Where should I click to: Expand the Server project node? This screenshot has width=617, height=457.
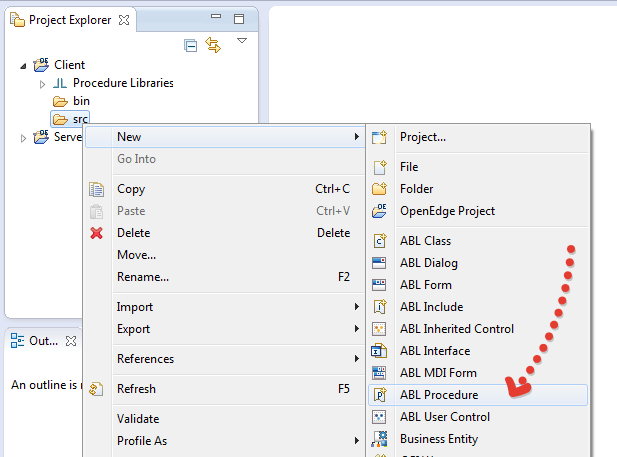point(23,138)
